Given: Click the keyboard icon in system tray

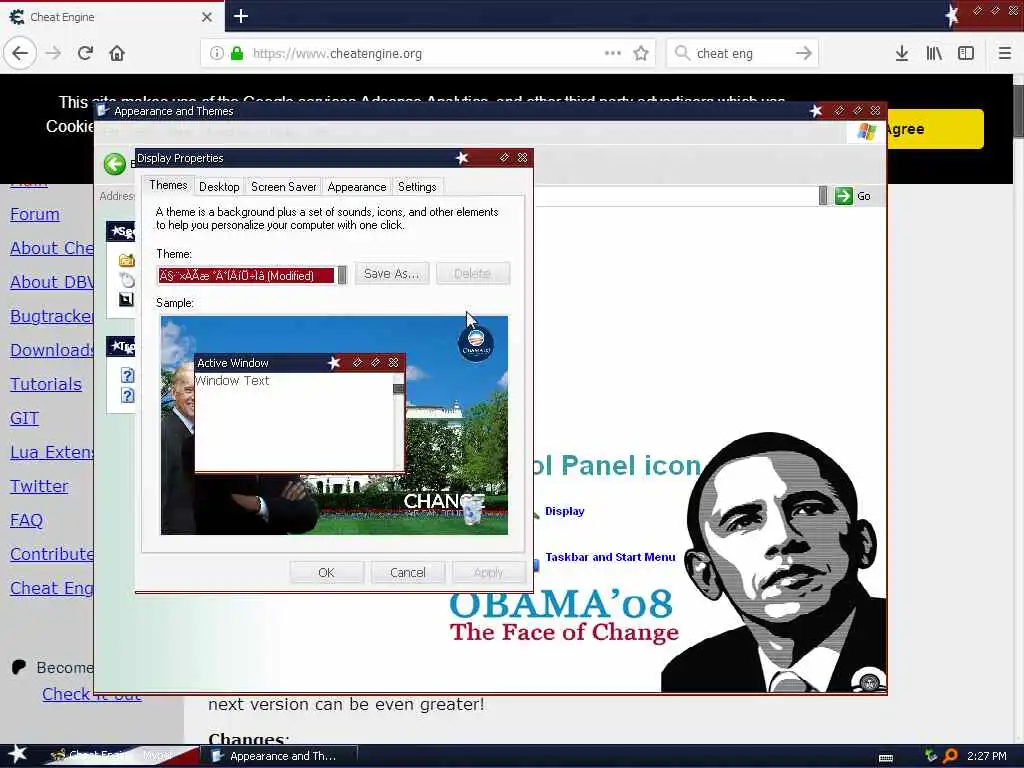Looking at the screenshot, I should pyautogui.click(x=886, y=757).
